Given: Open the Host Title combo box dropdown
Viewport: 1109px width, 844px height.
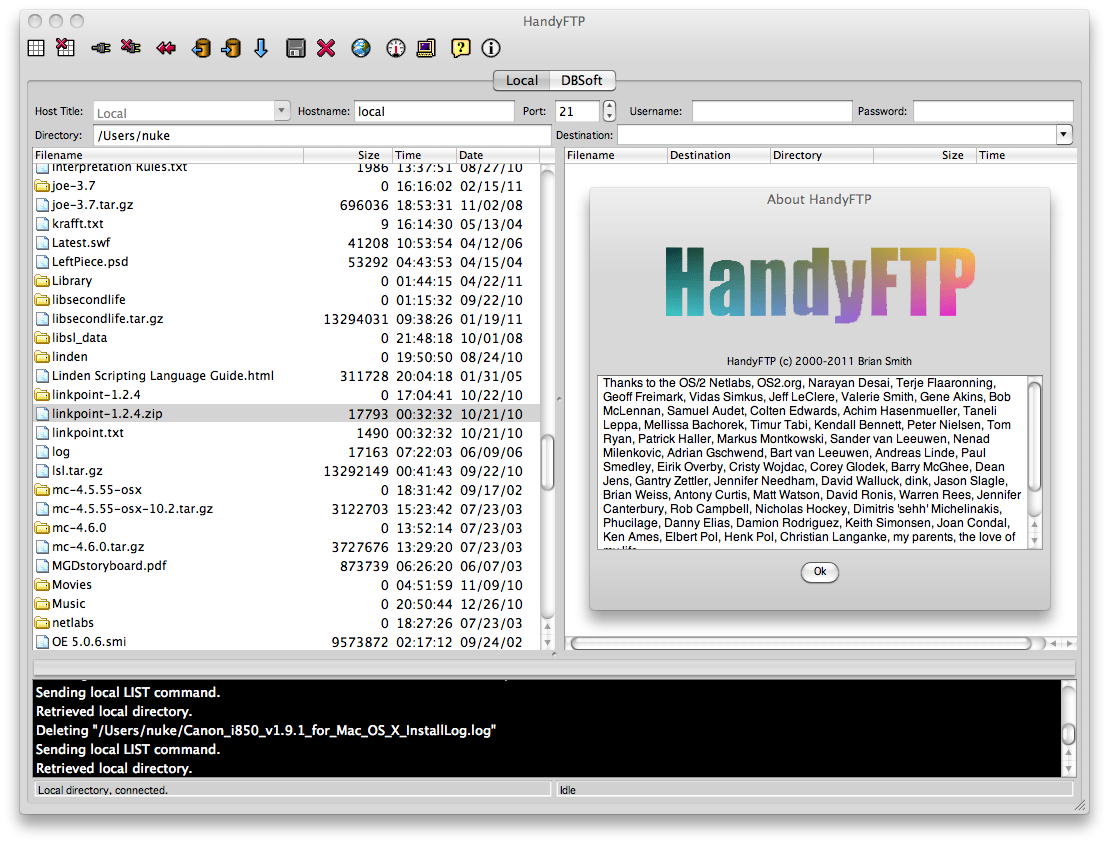Looking at the screenshot, I should [281, 111].
